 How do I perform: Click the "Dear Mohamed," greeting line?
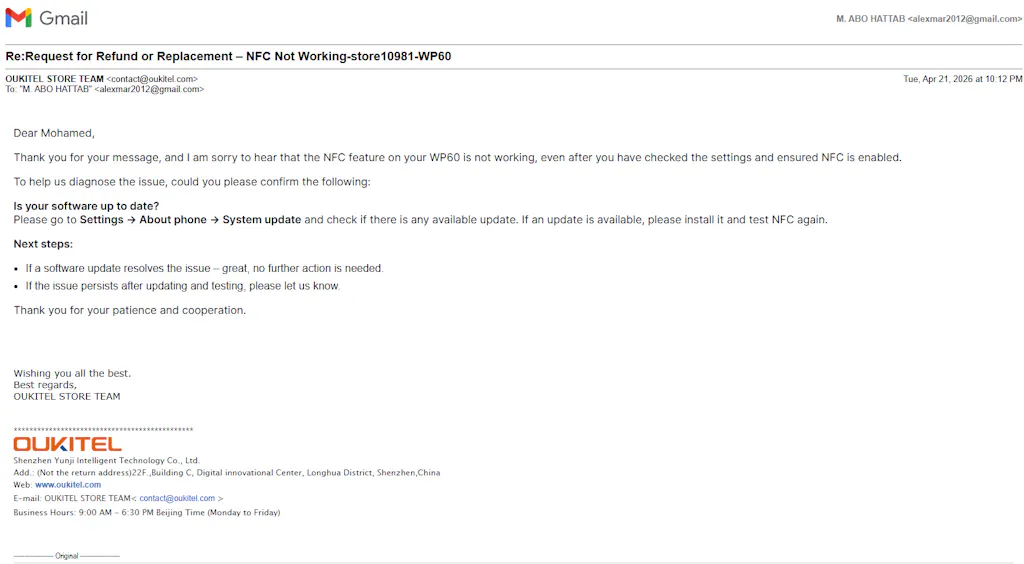click(54, 133)
